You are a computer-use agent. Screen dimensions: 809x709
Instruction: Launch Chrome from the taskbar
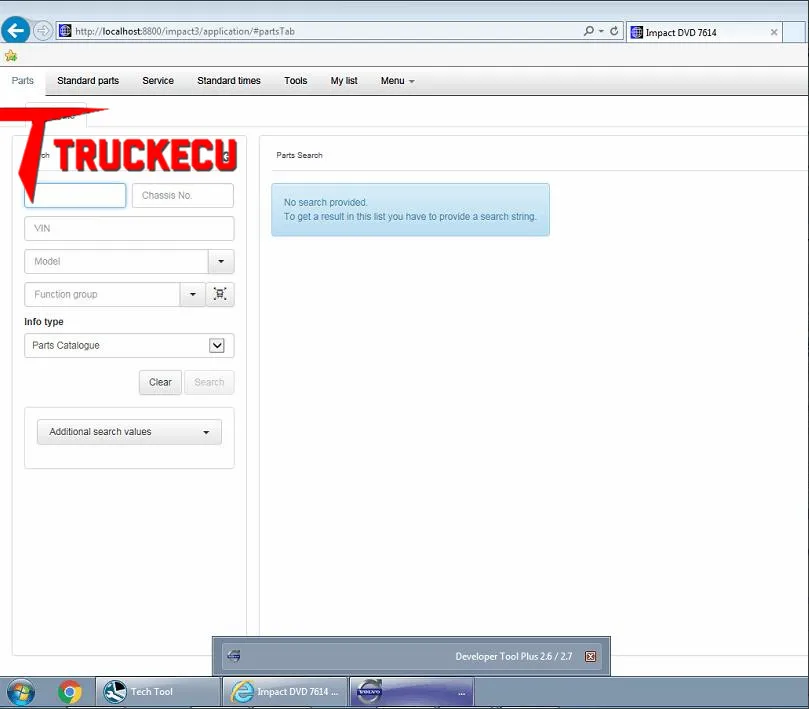[x=70, y=692]
